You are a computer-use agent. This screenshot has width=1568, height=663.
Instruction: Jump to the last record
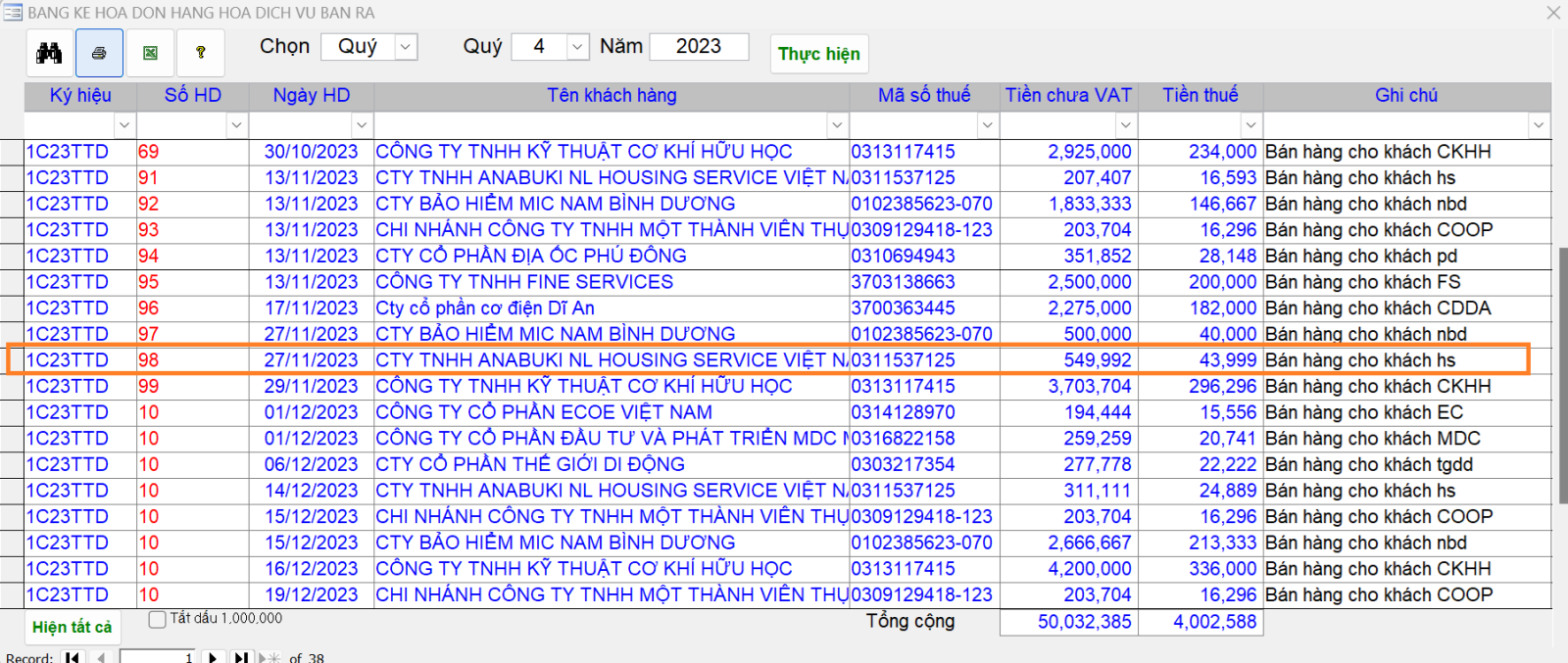240,656
